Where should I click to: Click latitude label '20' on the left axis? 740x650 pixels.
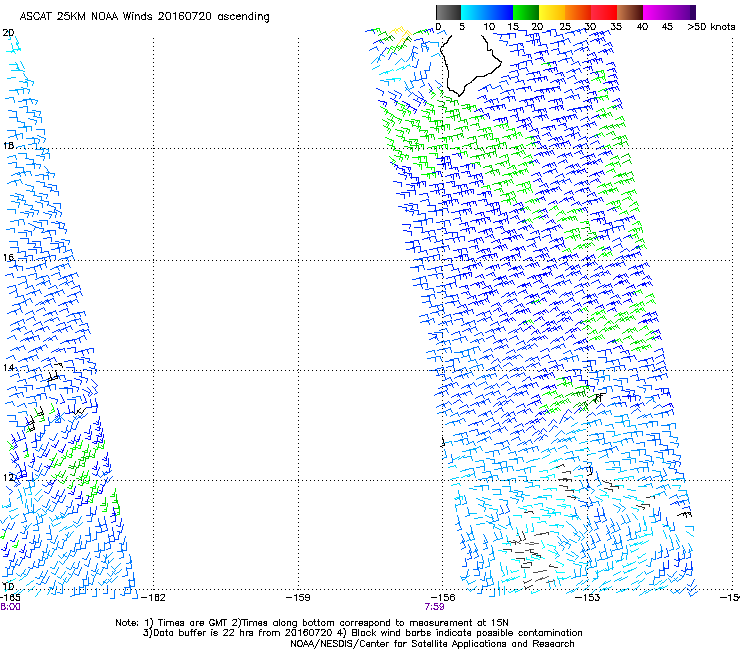(x=8, y=33)
